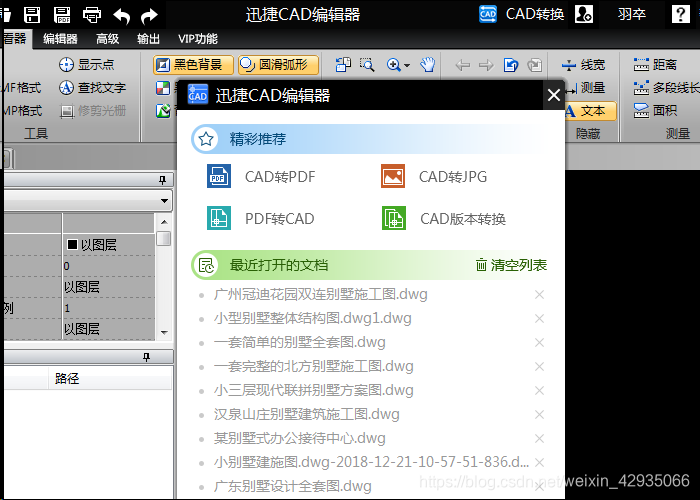Screen dimensions: 700x500
Task: Pin the lower panel above 路径
Action: click(146, 357)
